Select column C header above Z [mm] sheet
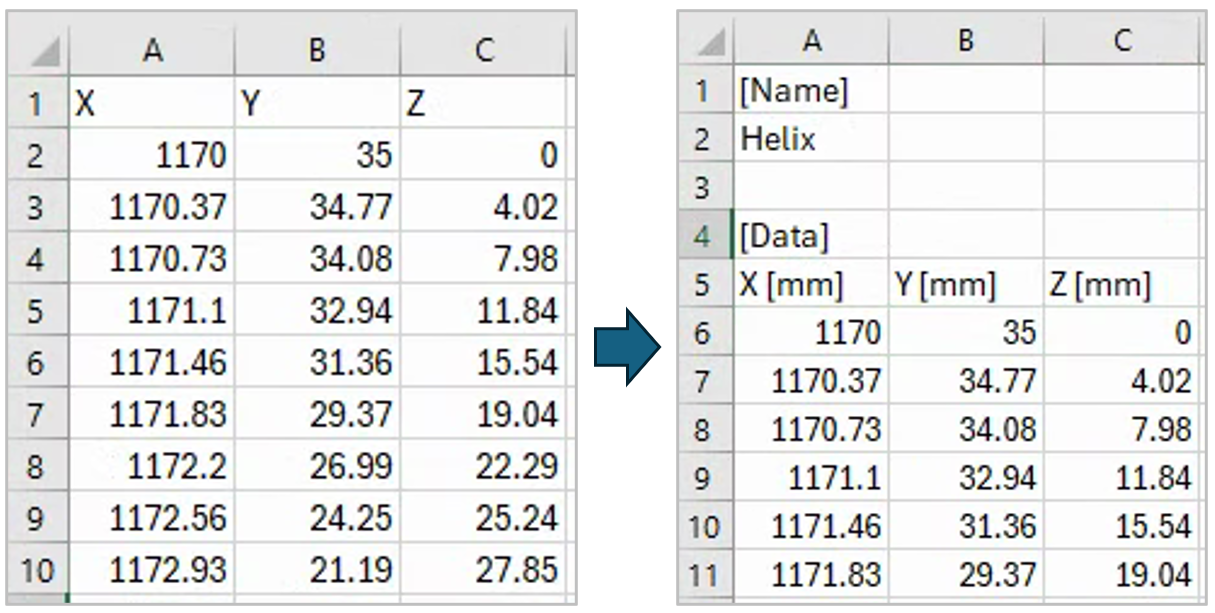Image resolution: width=1215 pixels, height=613 pixels. click(x=1121, y=41)
